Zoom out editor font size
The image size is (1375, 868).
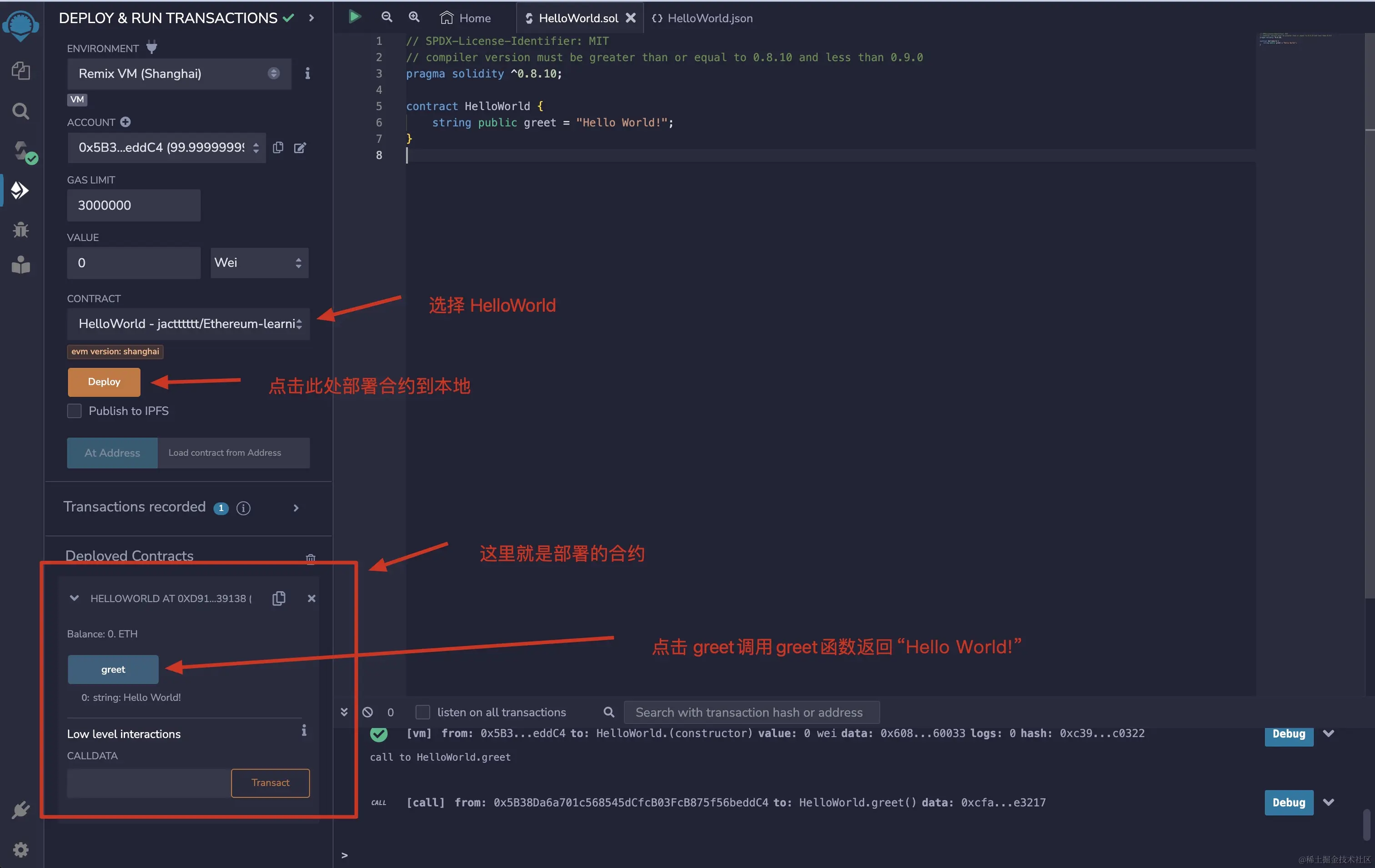point(386,17)
